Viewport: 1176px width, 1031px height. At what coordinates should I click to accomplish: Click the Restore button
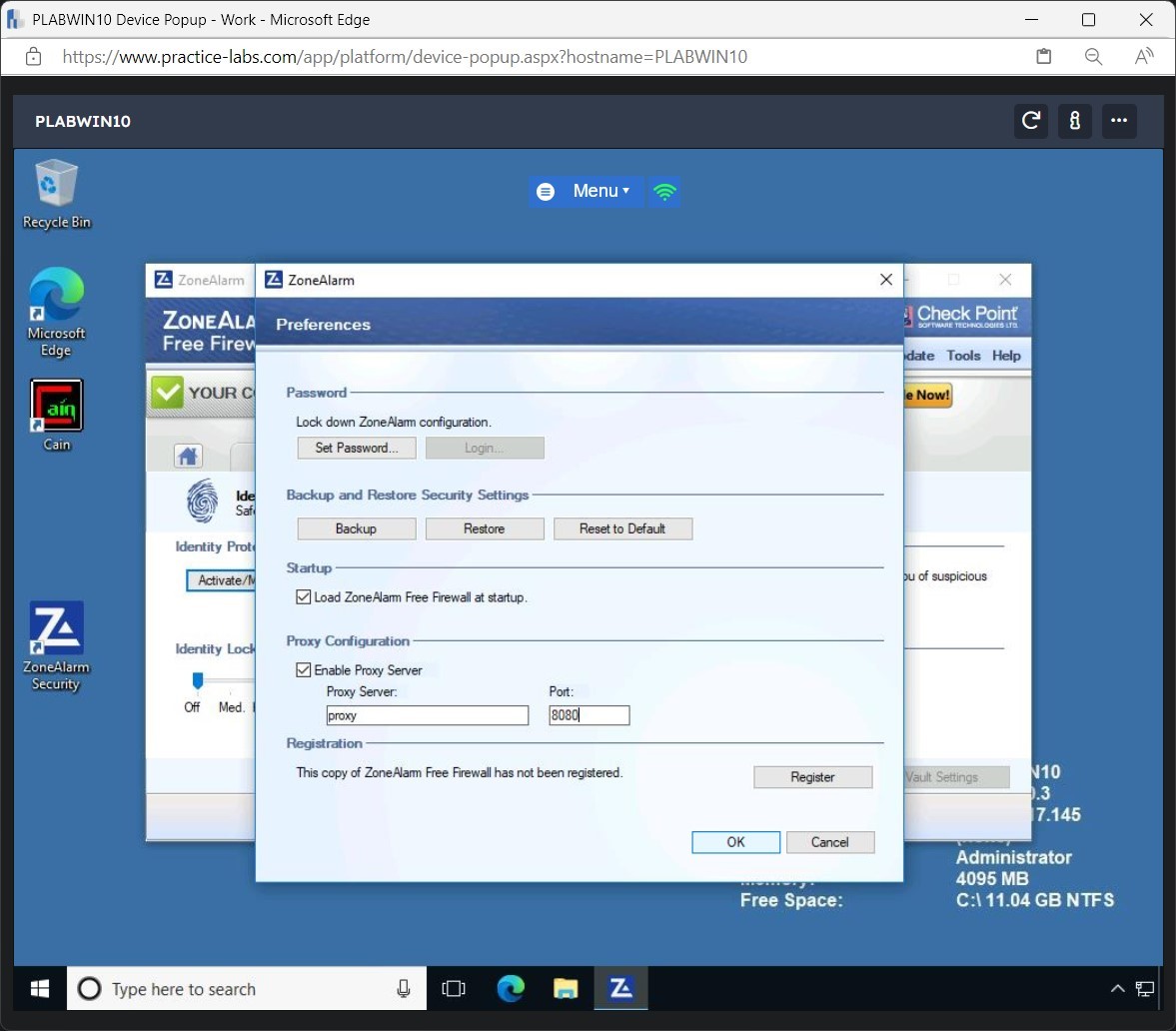(485, 528)
